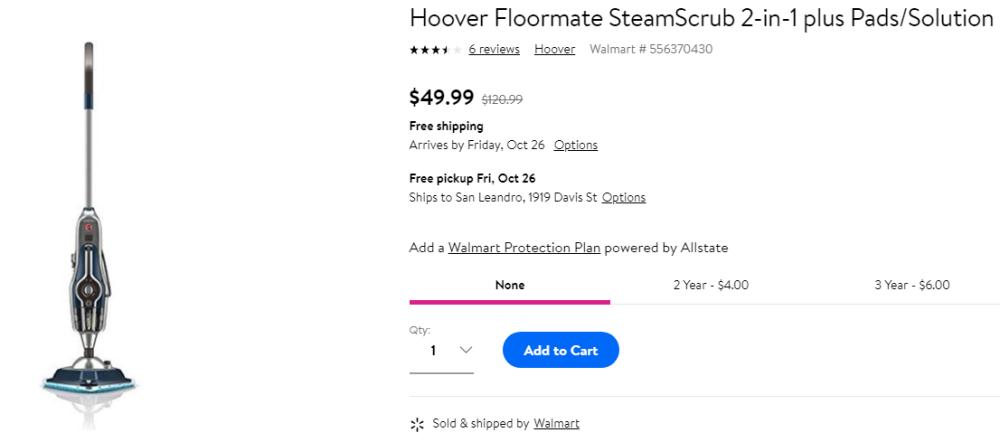Viewport: 1000px width, 442px height.
Task: Click the Hoover Floormate SteamScrub product title
Action: 700,18
